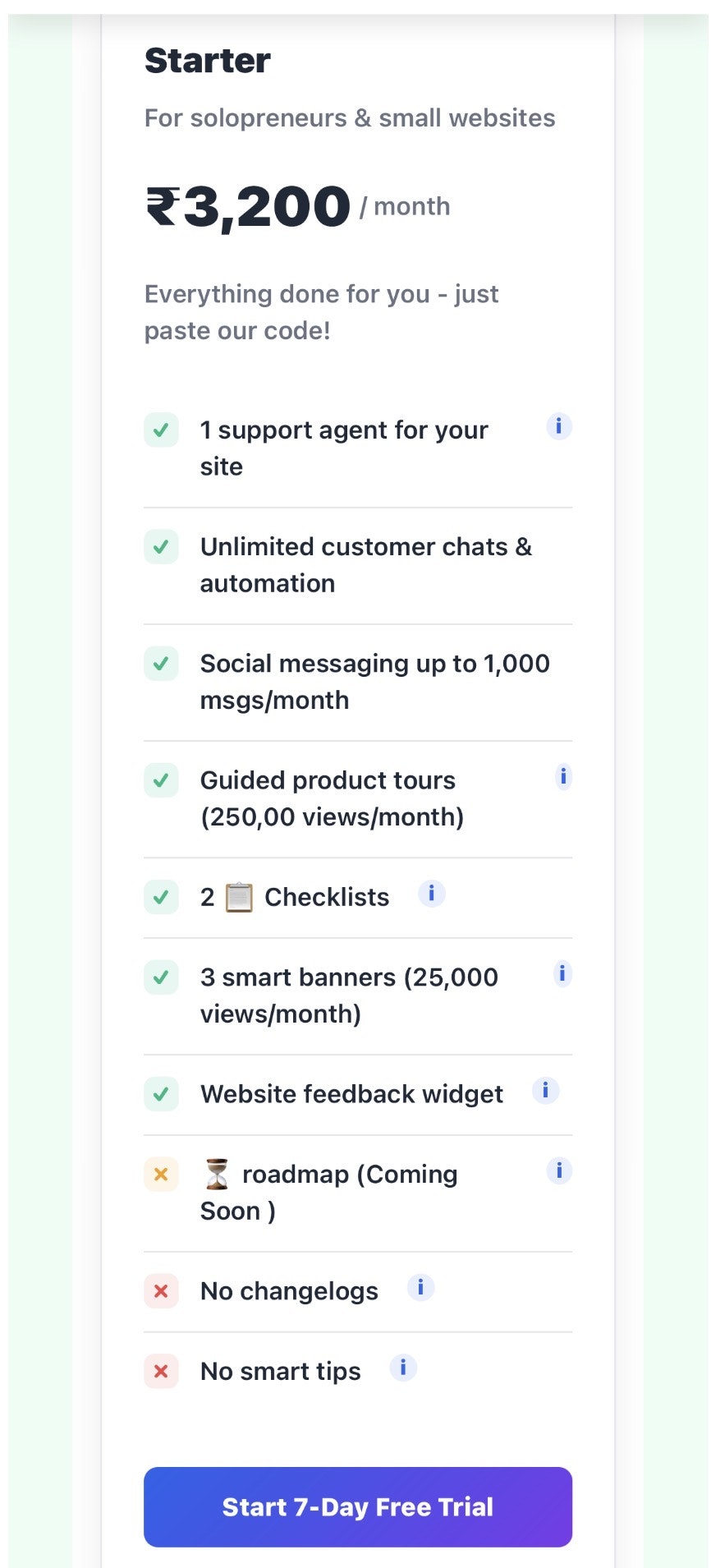Click orange X mark beside roadmap
This screenshot has height=1568, width=711.
point(161,1175)
